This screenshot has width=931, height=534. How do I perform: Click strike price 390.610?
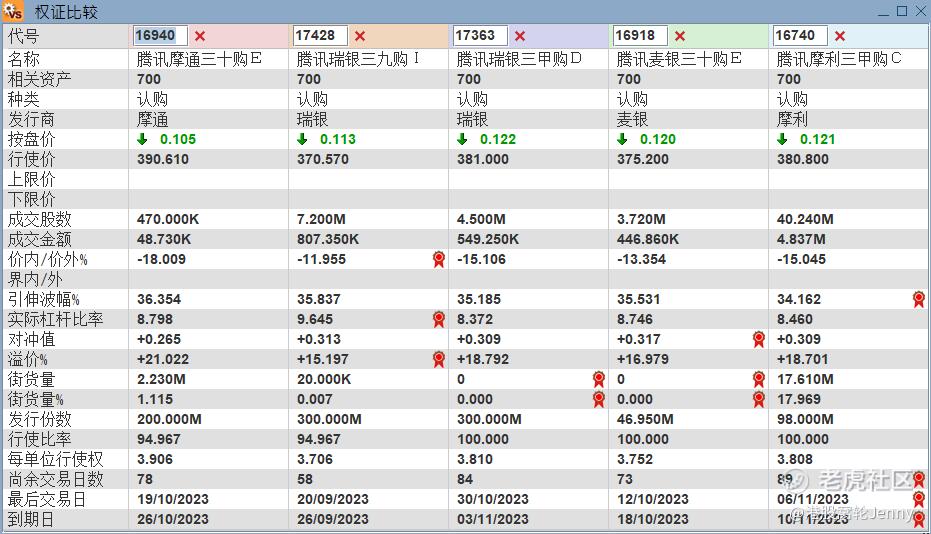163,159
